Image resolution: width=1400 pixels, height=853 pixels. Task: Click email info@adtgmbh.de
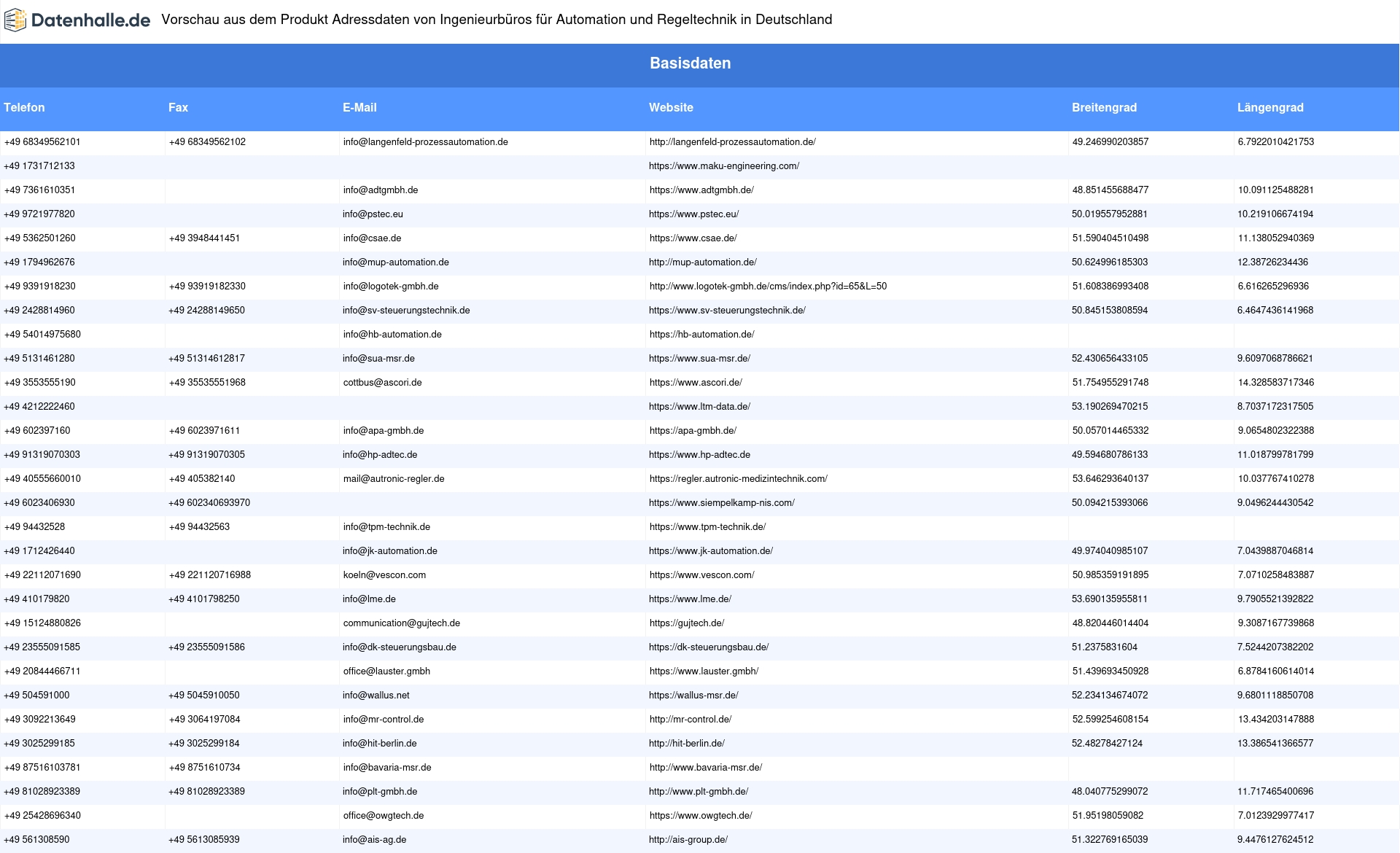[381, 190]
